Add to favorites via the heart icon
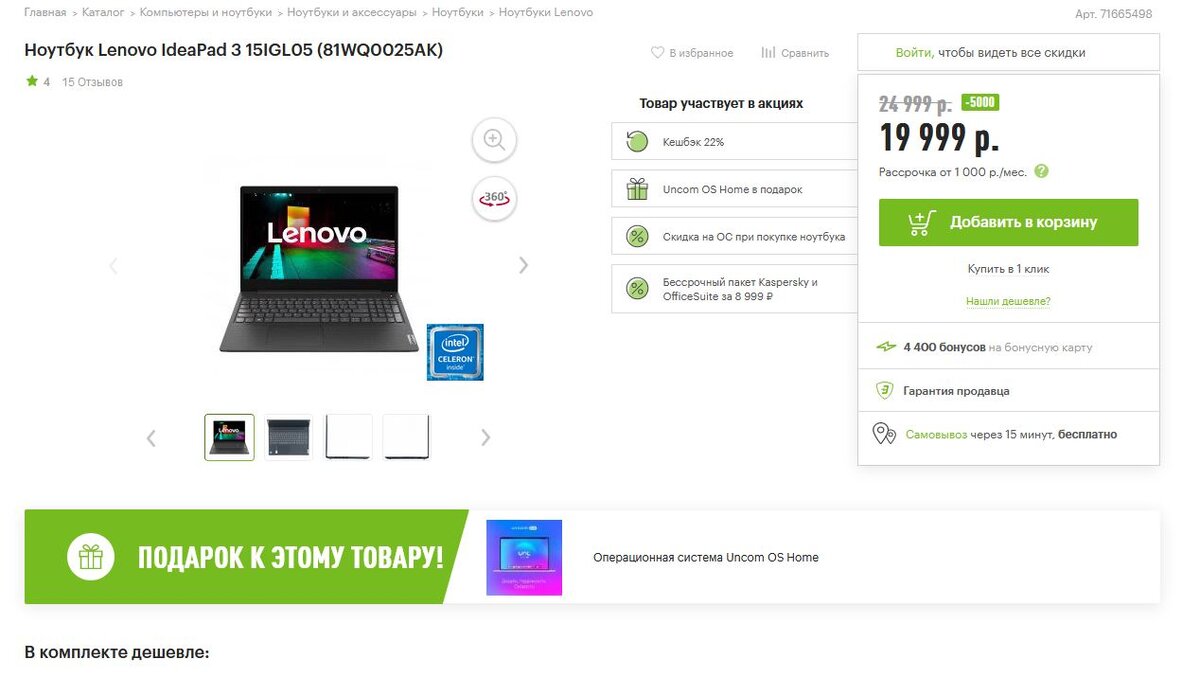The height and width of the screenshot is (695, 1200). (x=657, y=53)
